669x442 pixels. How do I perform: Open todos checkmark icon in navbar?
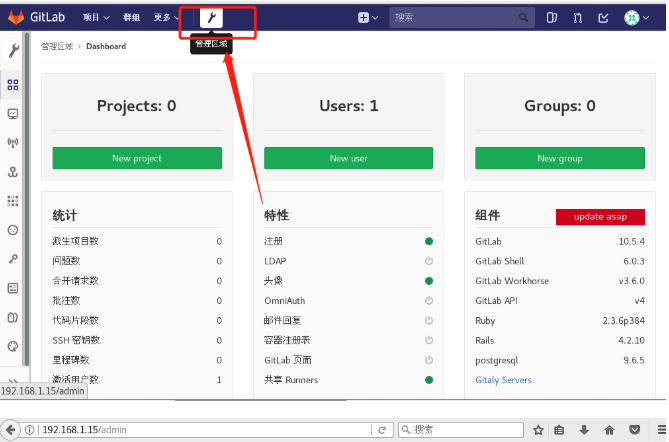(603, 18)
